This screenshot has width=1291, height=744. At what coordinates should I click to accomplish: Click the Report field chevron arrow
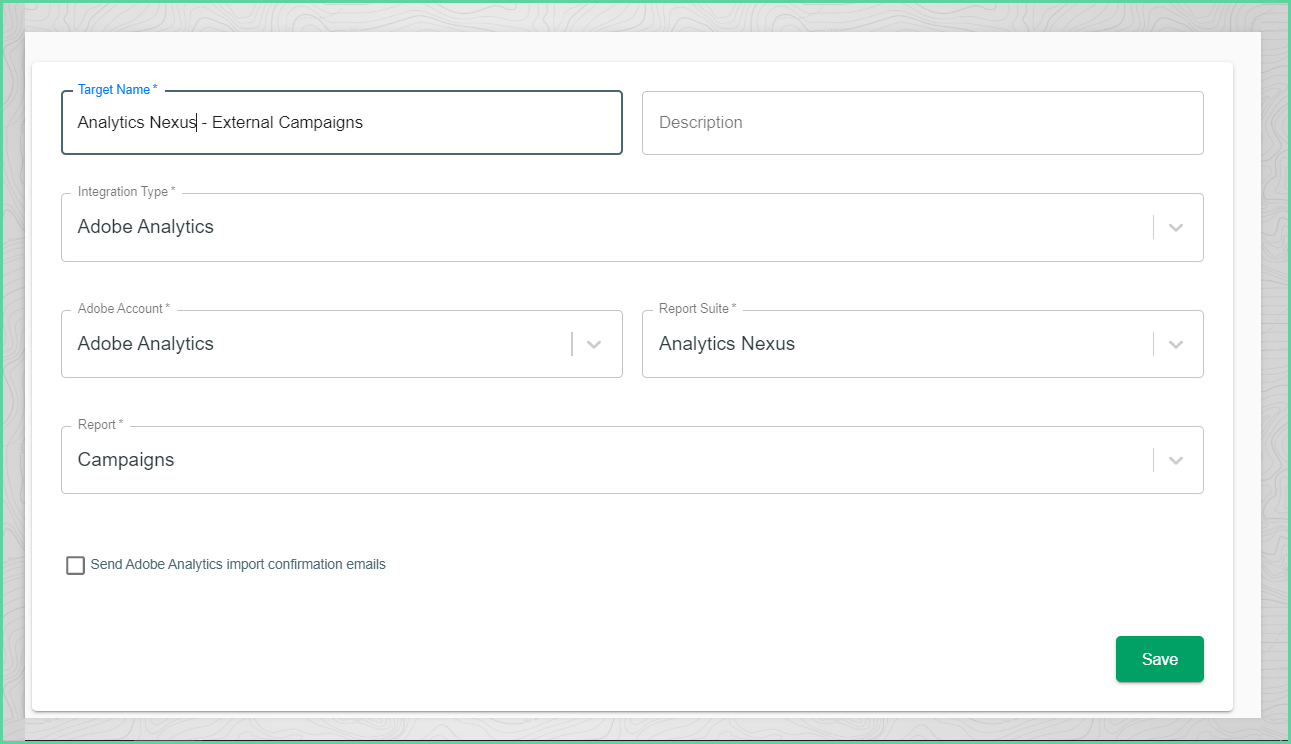[1176, 460]
